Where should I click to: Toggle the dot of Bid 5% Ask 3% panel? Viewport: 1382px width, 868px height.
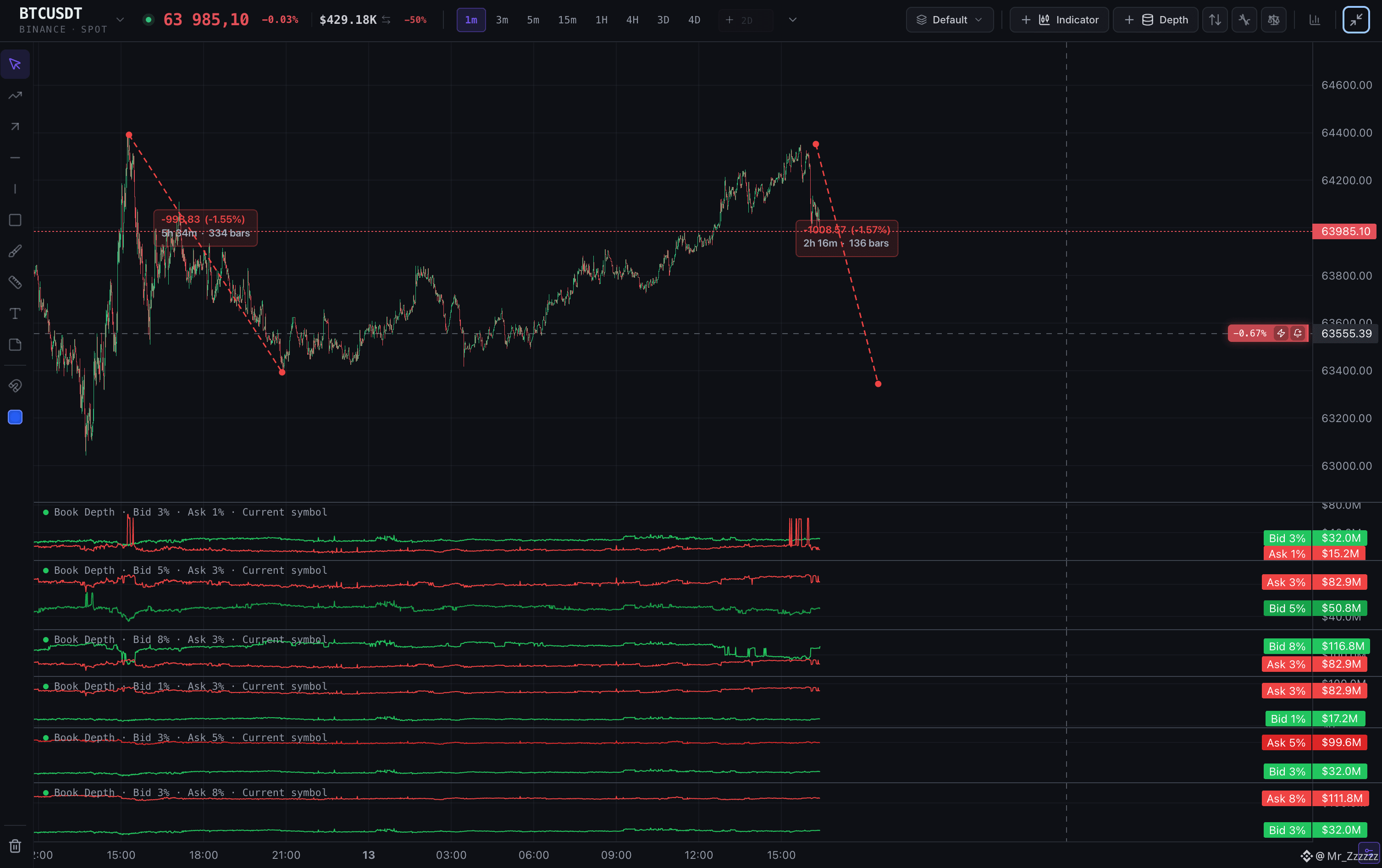46,570
